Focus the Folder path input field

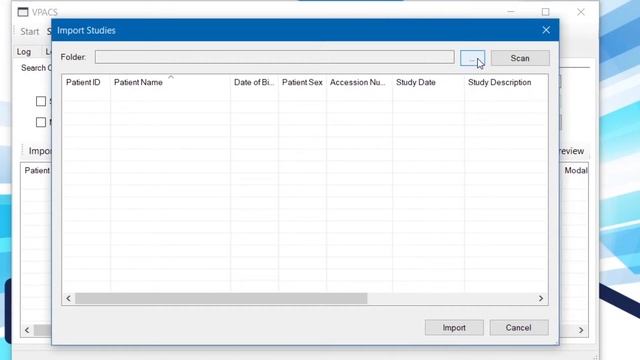[275, 57]
